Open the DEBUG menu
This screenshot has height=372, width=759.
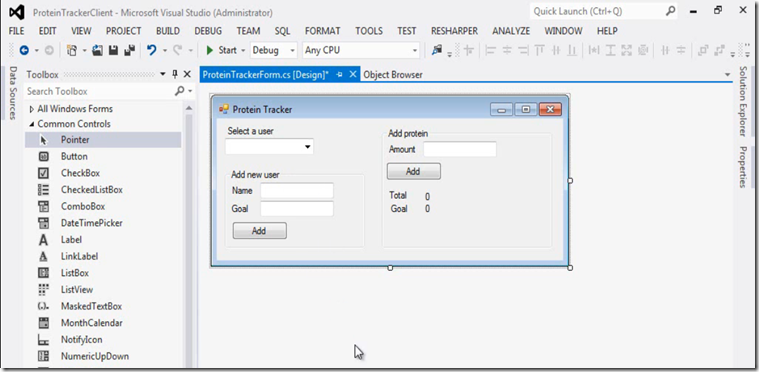(x=208, y=31)
